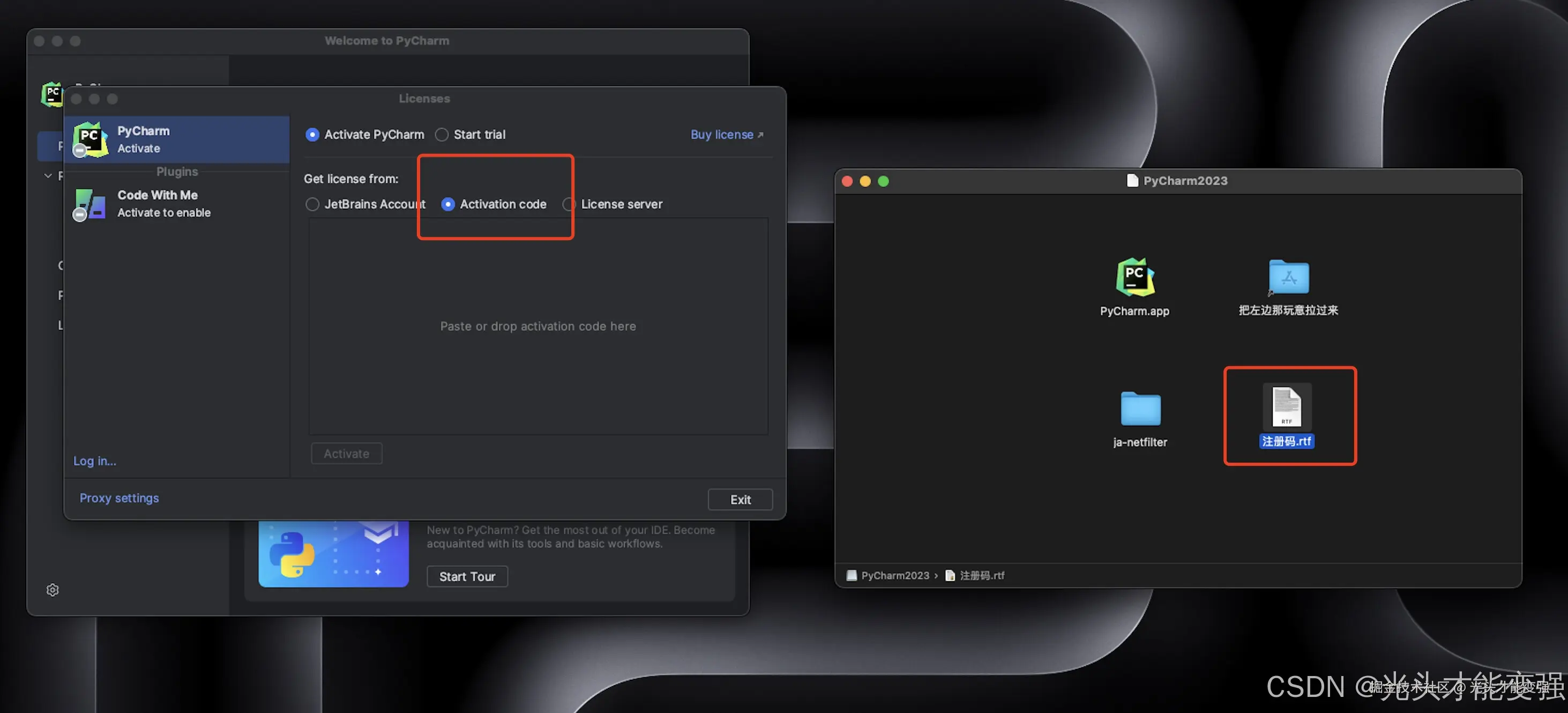Click the activation code paste area
The height and width of the screenshot is (713, 1568).
point(537,326)
